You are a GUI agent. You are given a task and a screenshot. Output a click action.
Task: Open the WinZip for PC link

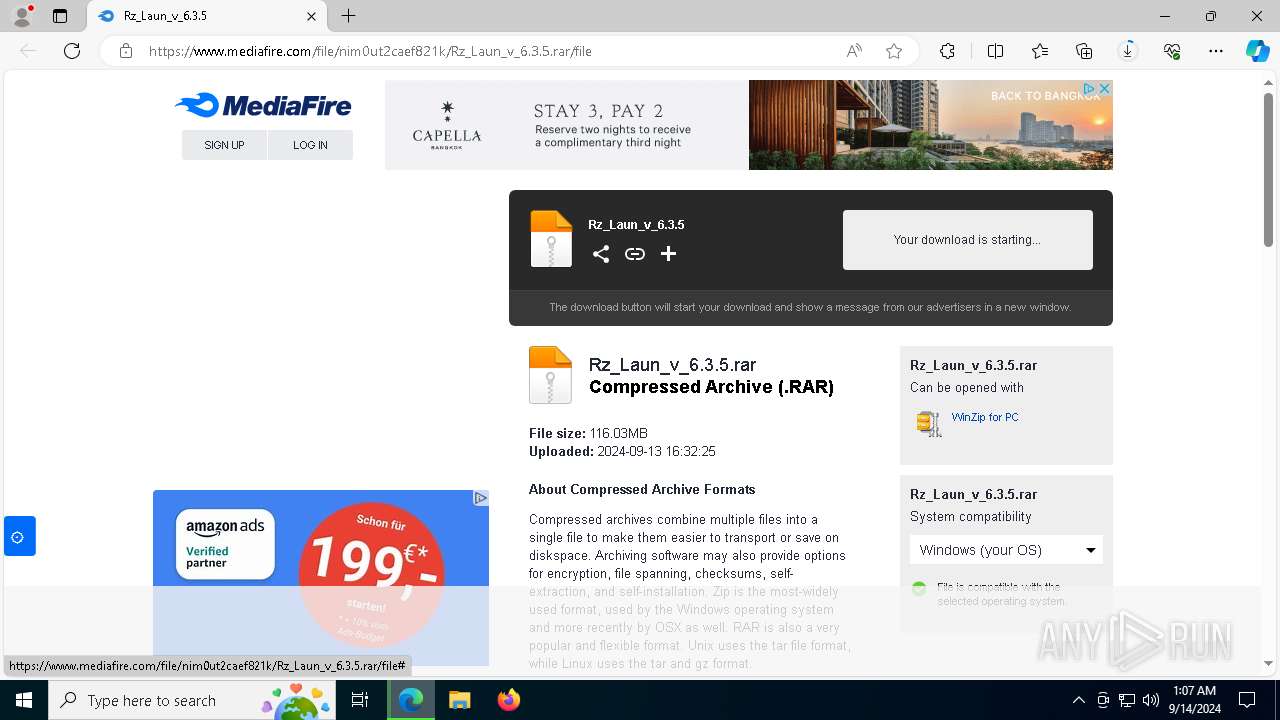(x=985, y=417)
